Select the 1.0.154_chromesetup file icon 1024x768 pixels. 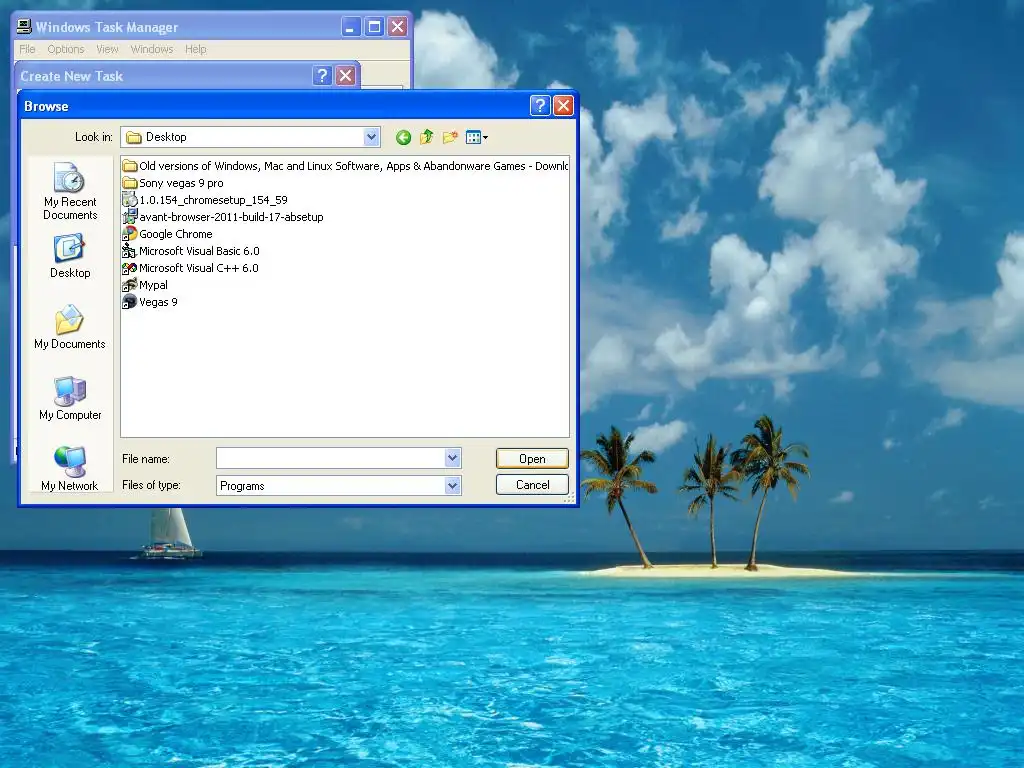130,200
